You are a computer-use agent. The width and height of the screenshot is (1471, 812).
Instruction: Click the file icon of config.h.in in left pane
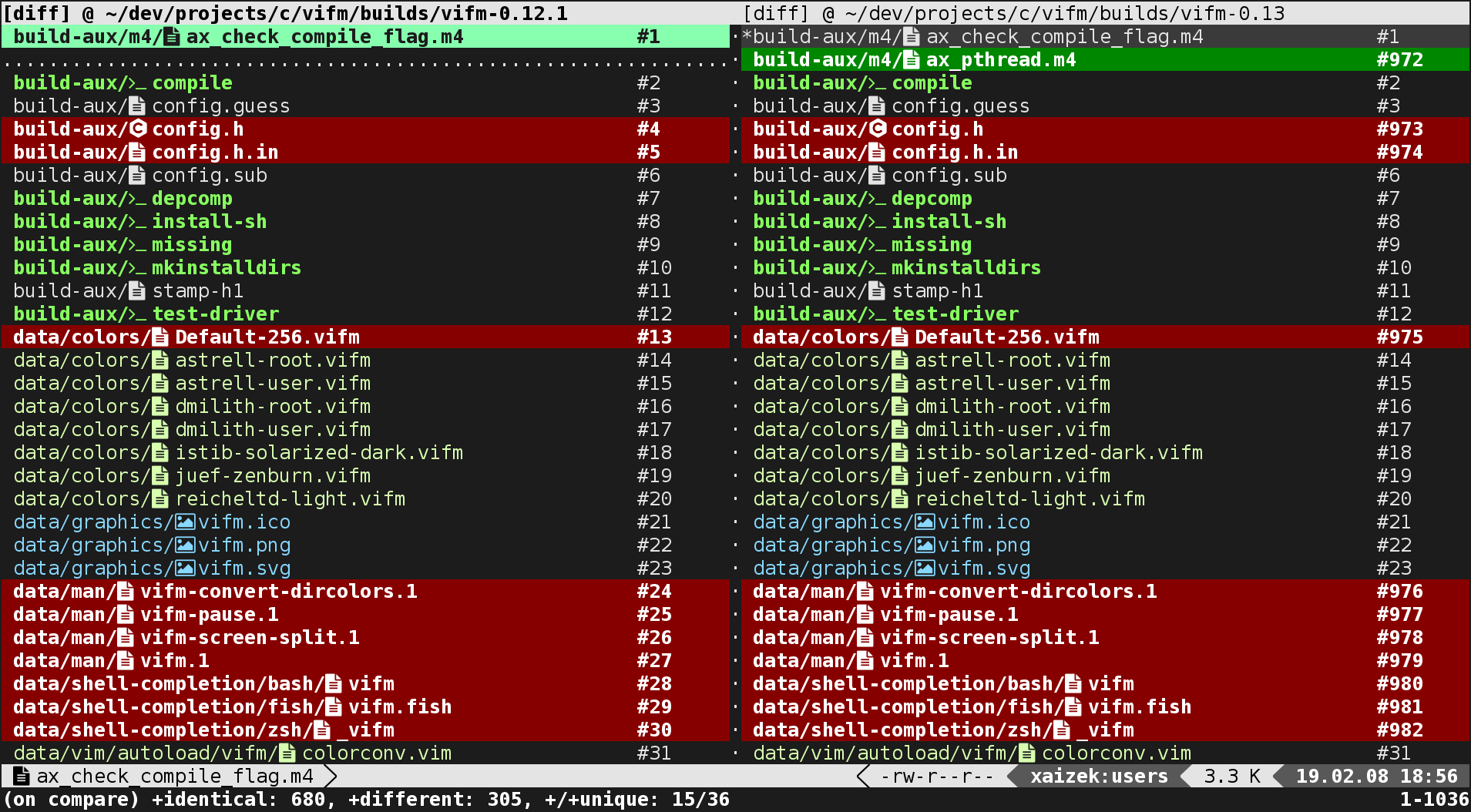click(x=137, y=153)
